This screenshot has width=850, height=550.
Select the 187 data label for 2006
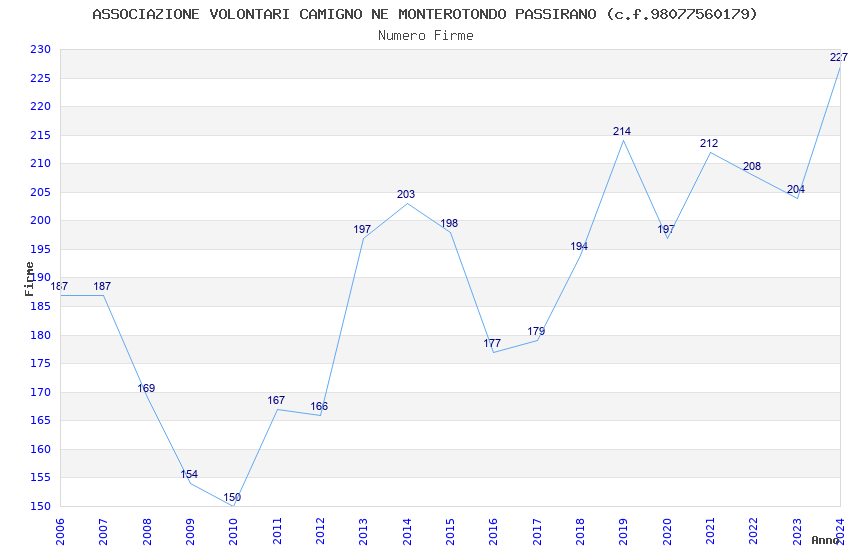point(59,286)
